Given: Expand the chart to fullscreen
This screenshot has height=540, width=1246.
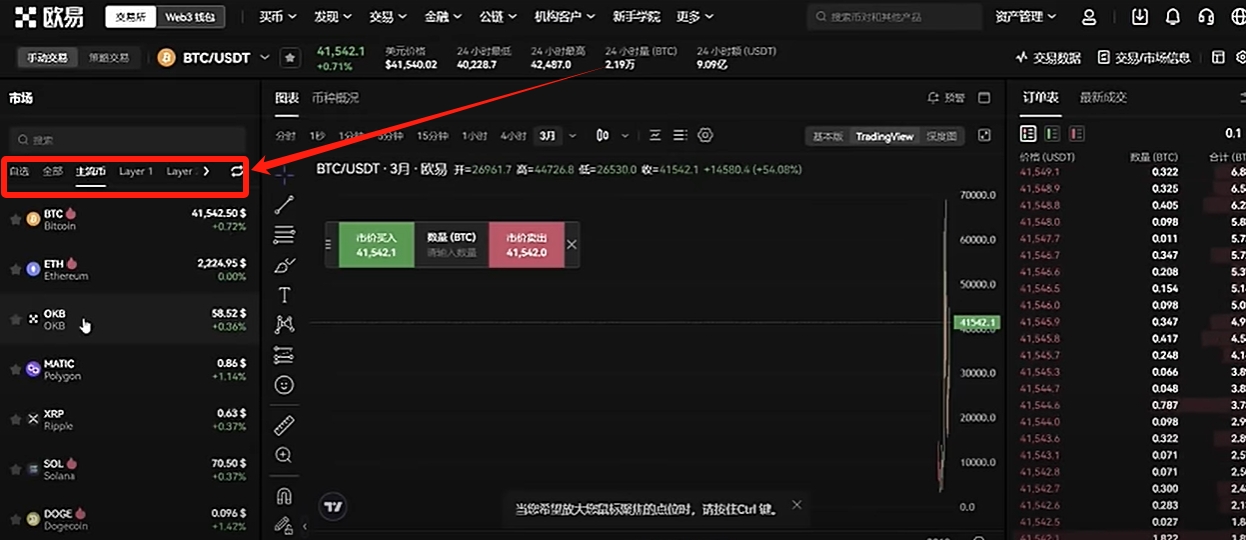Looking at the screenshot, I should click(x=984, y=135).
